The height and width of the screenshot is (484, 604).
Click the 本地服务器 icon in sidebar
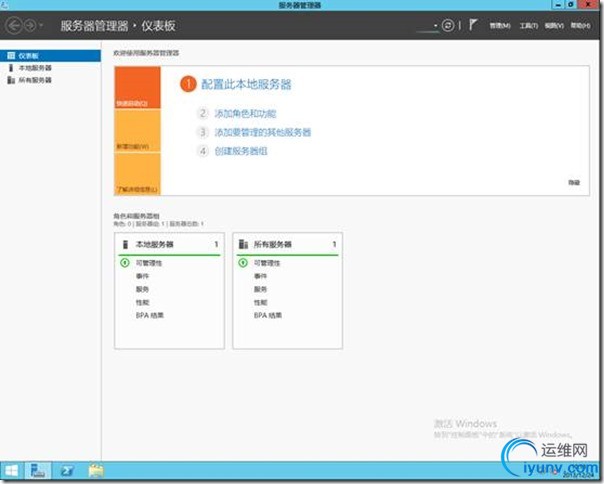coord(11,68)
